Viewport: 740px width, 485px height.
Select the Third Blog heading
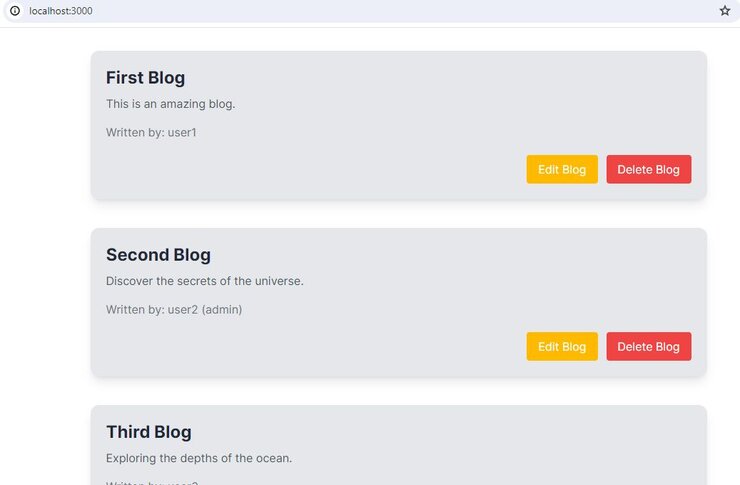[x=148, y=432]
